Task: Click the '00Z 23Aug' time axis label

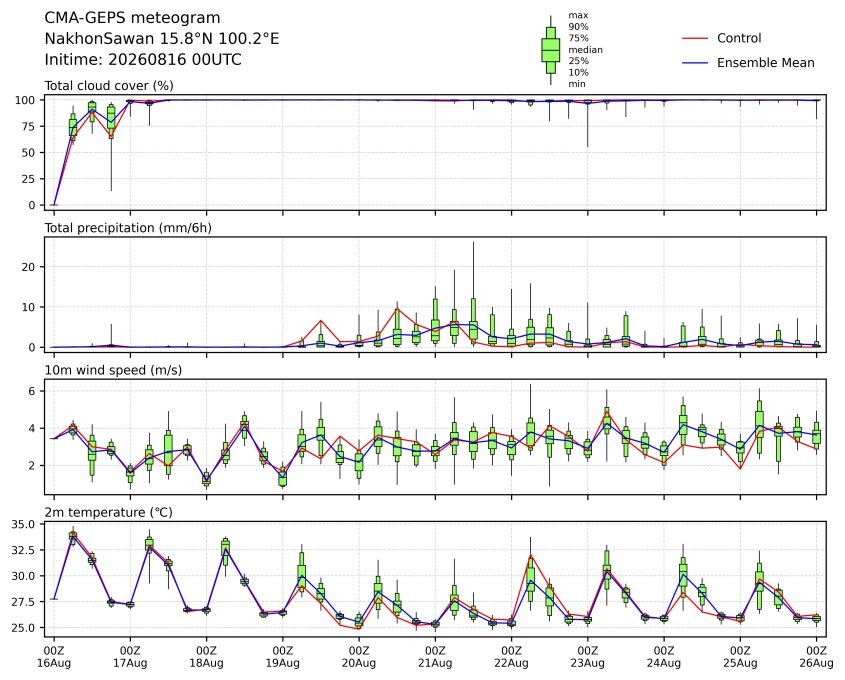Action: click(587, 657)
